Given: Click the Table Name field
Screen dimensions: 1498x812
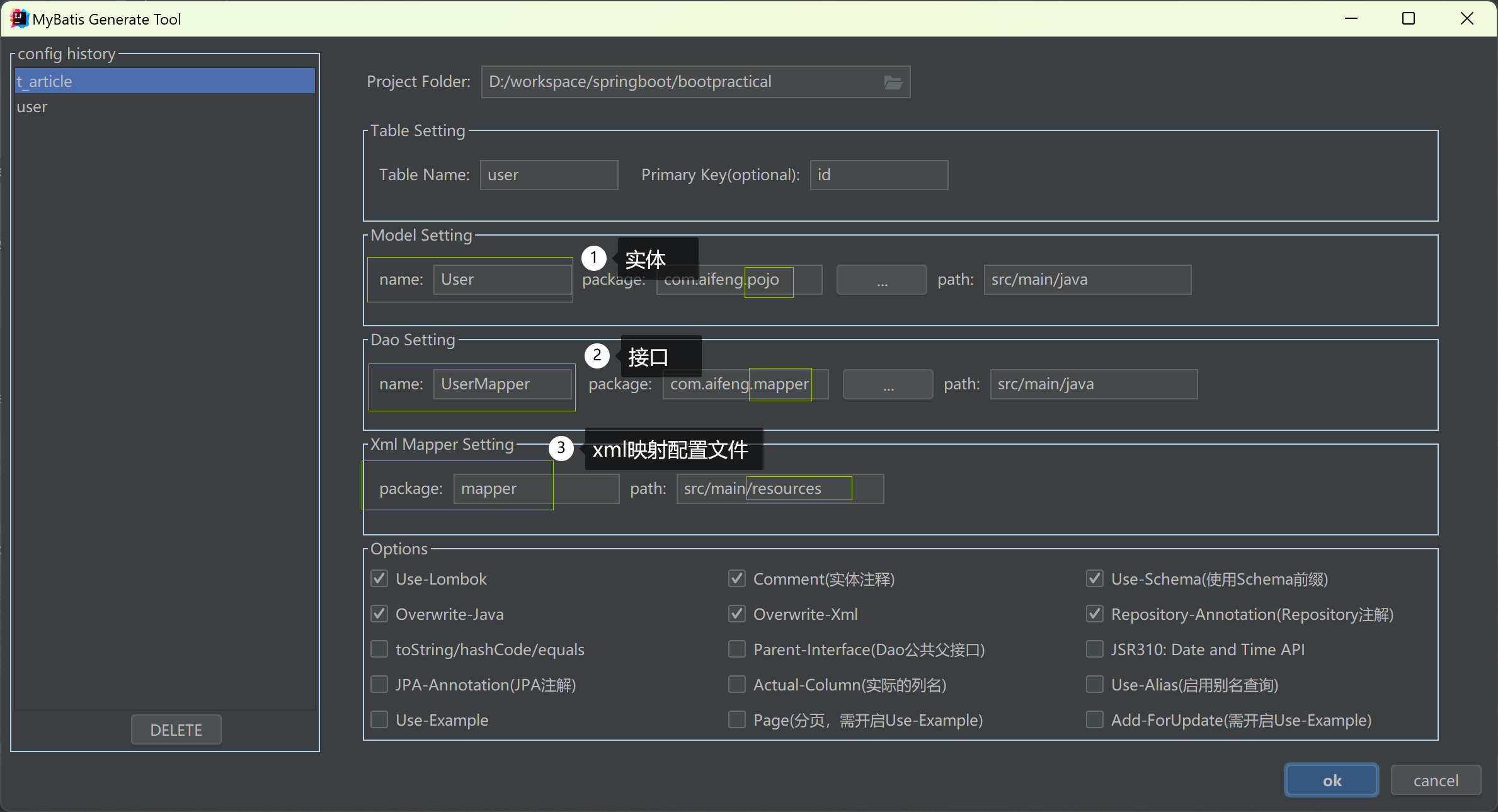Looking at the screenshot, I should click(x=549, y=175).
